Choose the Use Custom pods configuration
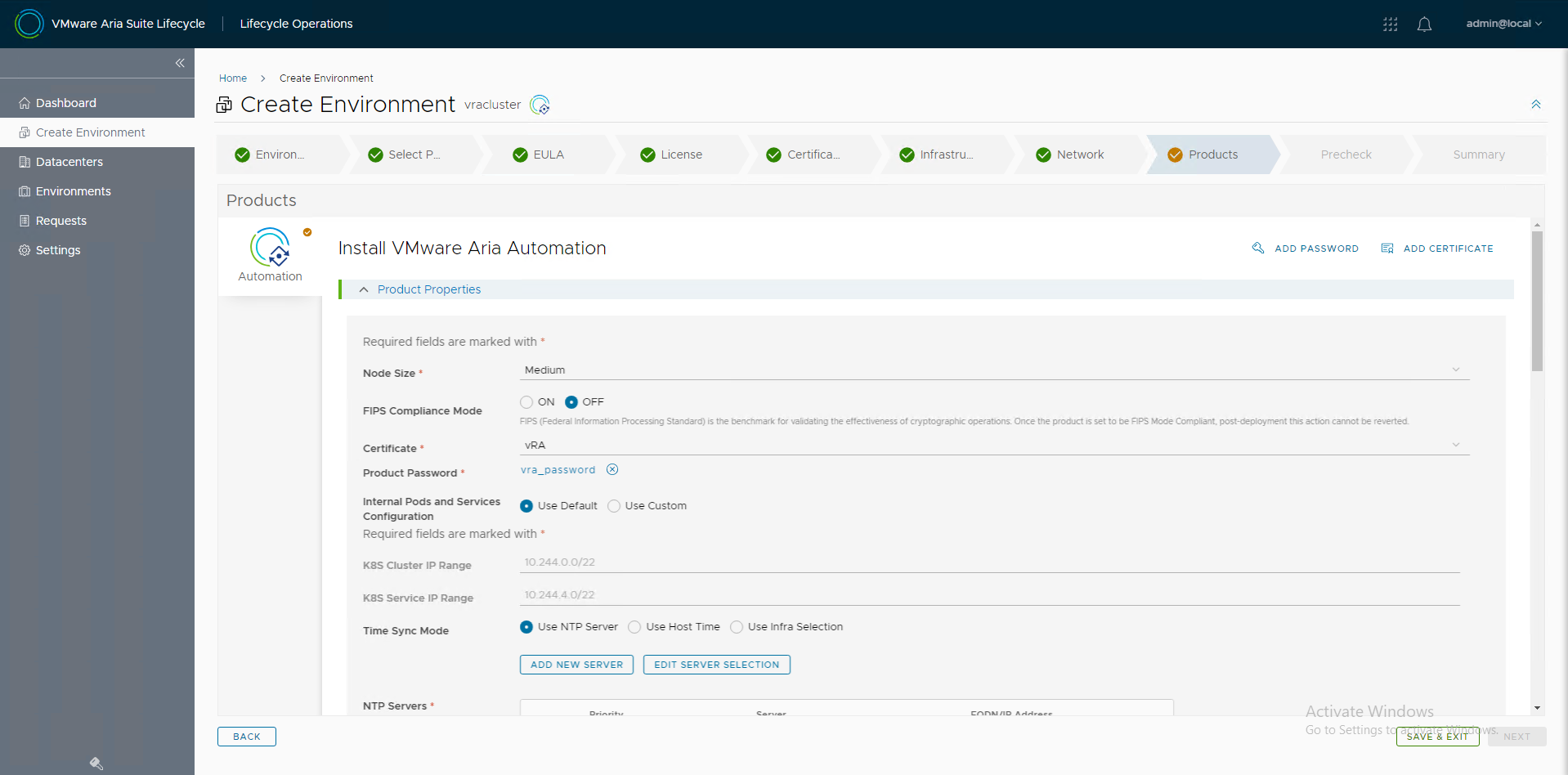Viewport: 1568px width, 775px height. point(614,506)
